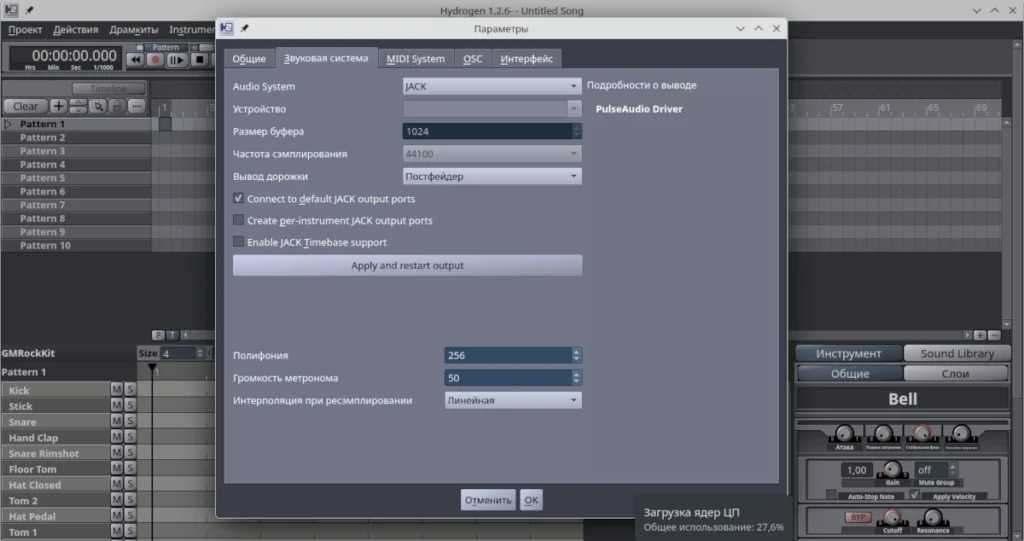Click the Атака attack knob
The width and height of the screenshot is (1024, 541).
click(x=844, y=433)
